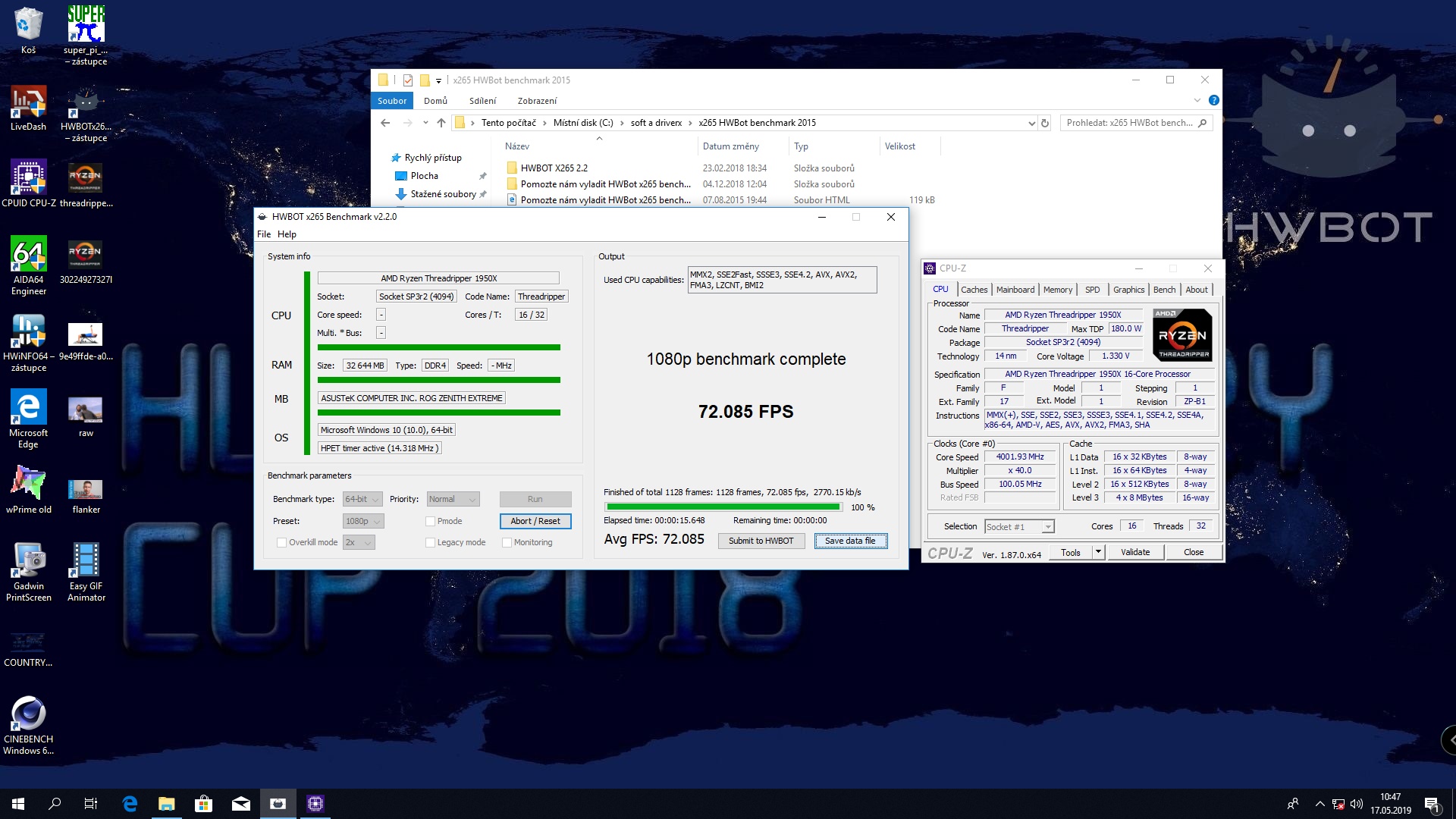Toggle the Pmode checkbox
The width and height of the screenshot is (1456, 819).
click(x=430, y=521)
